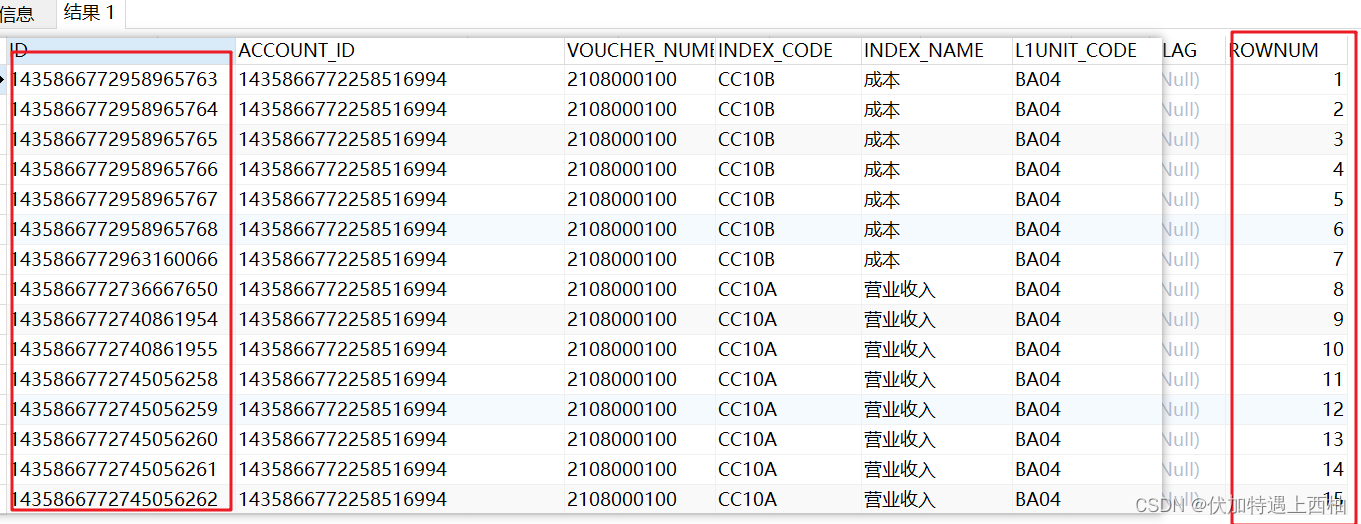
Task: Select ID cell 1435866772958965765
Action: tap(122, 139)
